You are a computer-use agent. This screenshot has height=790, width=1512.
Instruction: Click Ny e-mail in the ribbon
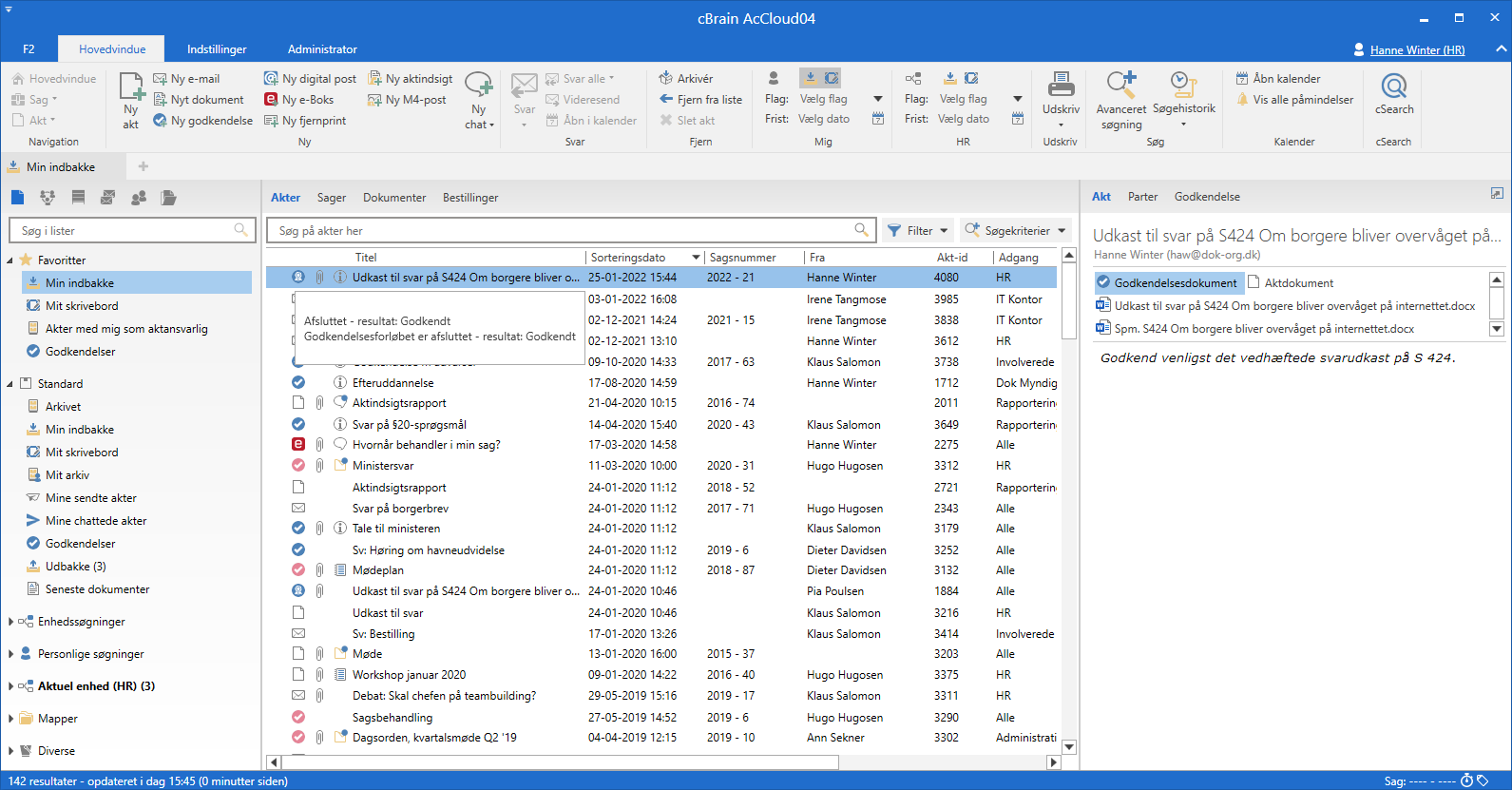click(x=187, y=79)
